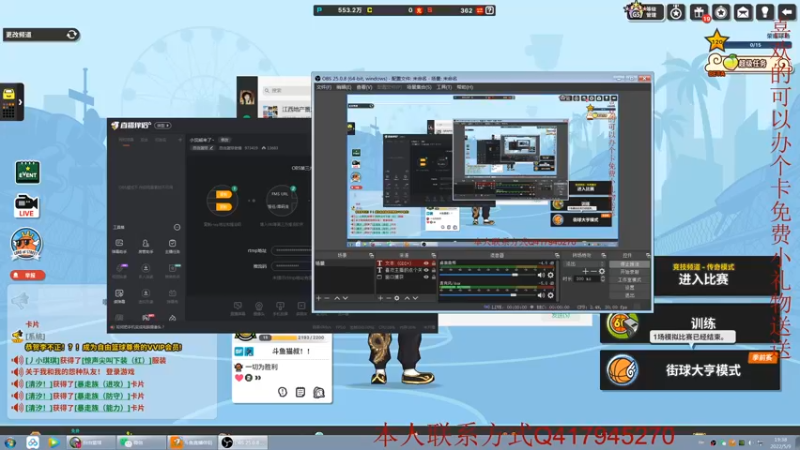Screen dimensions: 800x450
Task: Add a new OBS source with plus
Action: pyautogui.click(x=380, y=298)
